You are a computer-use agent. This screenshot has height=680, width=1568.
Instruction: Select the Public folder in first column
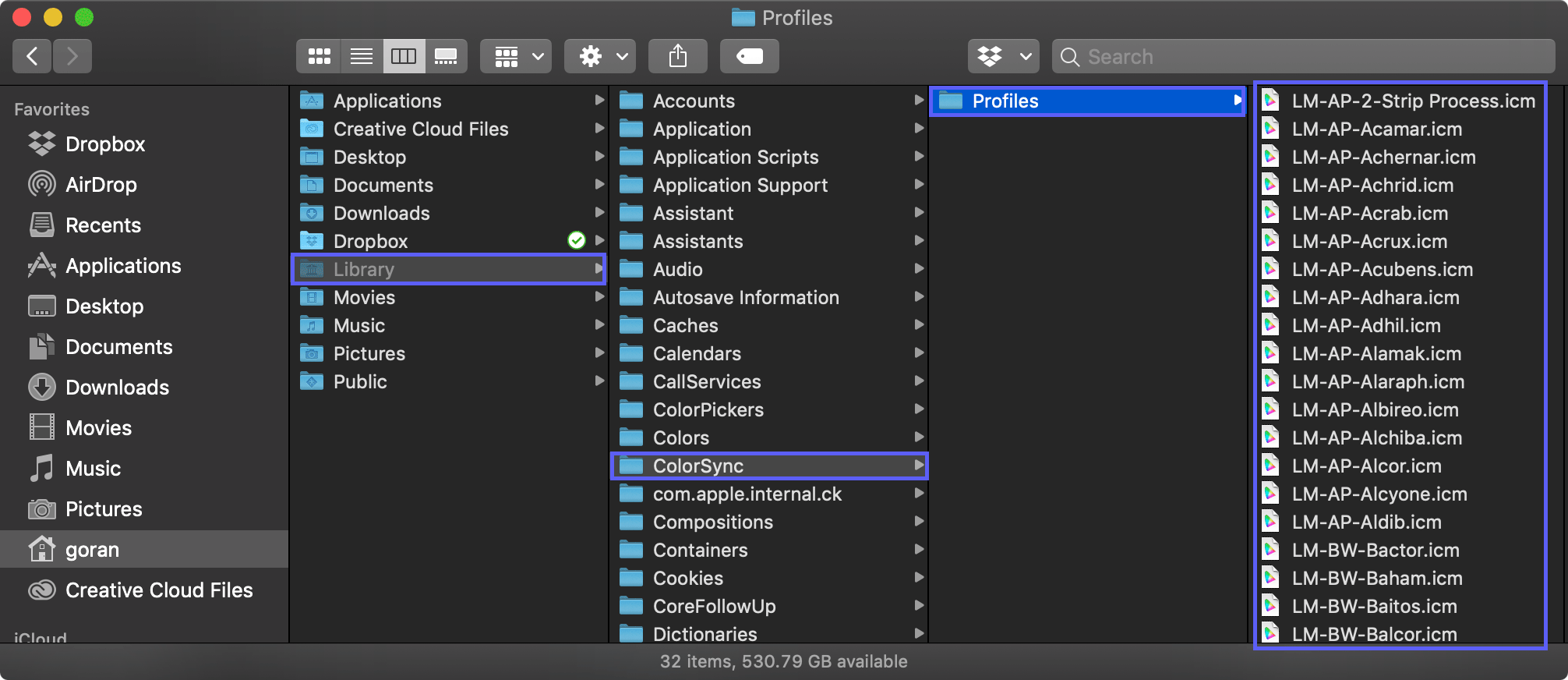(449, 381)
